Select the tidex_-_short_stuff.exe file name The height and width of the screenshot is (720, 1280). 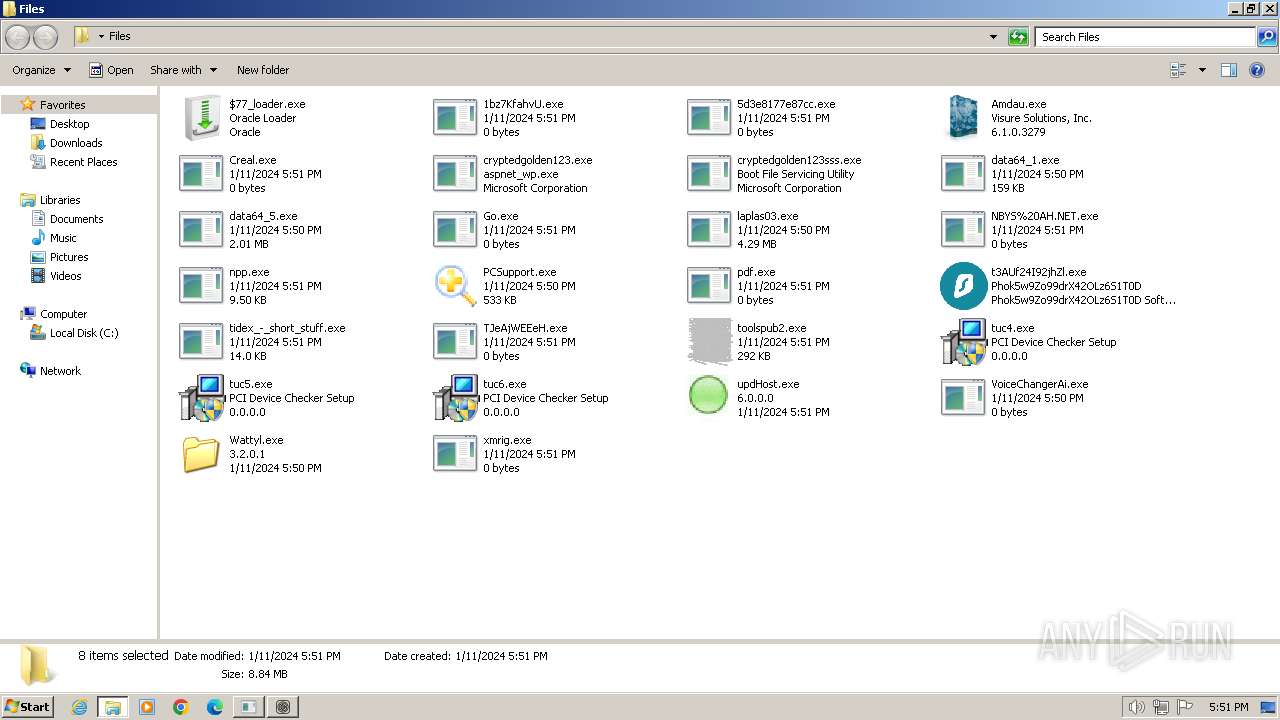coord(287,328)
